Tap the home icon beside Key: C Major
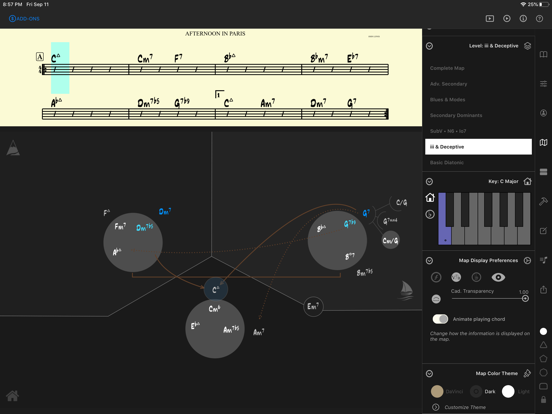The height and width of the screenshot is (414, 552). point(527,182)
